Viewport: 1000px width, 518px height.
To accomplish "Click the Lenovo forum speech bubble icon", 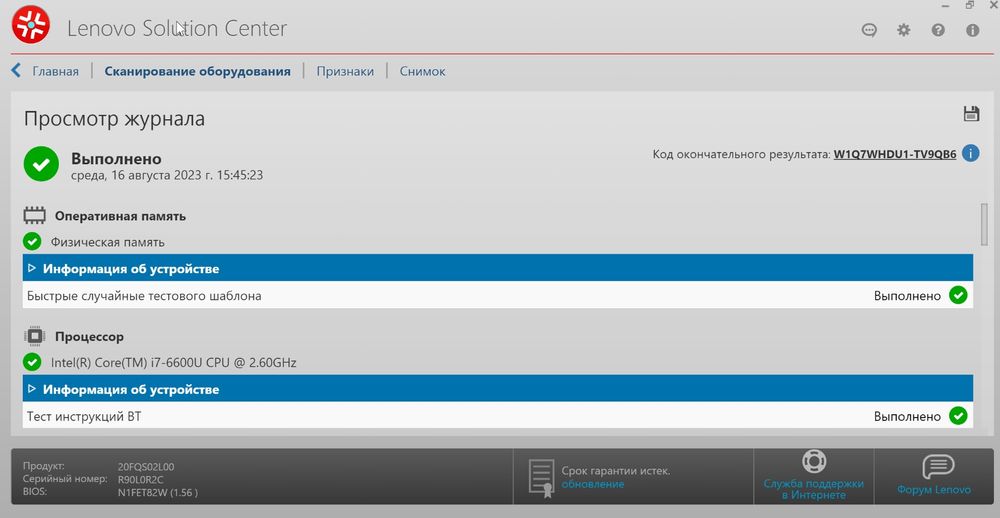I will click(x=938, y=467).
